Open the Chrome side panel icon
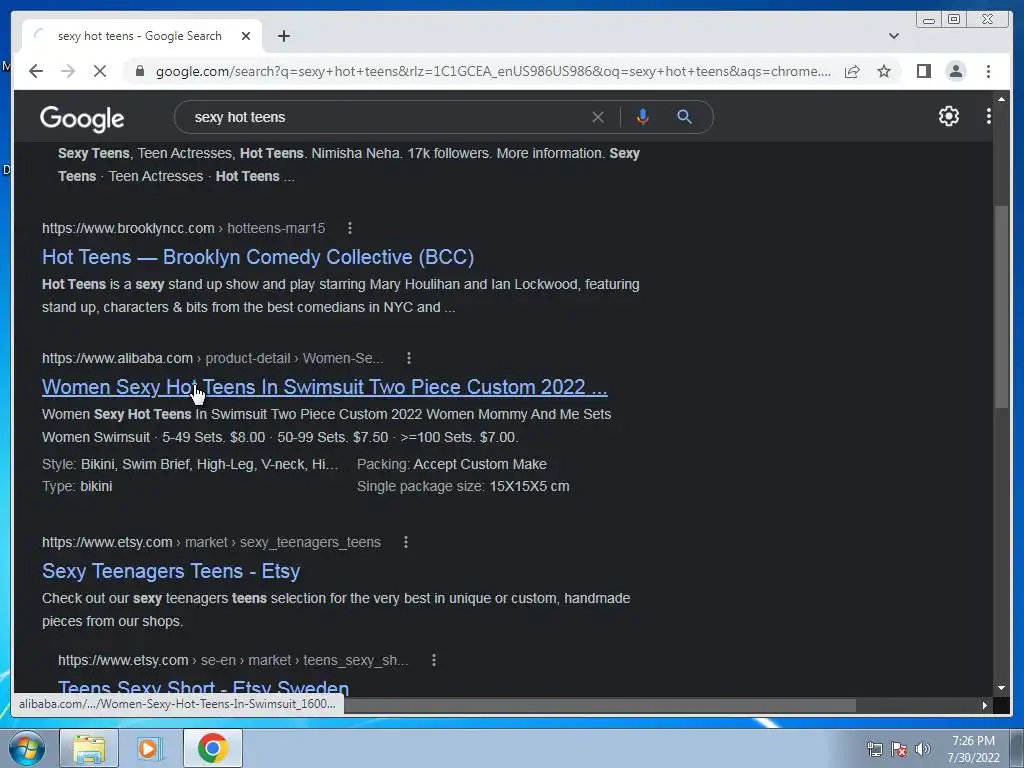 (923, 71)
